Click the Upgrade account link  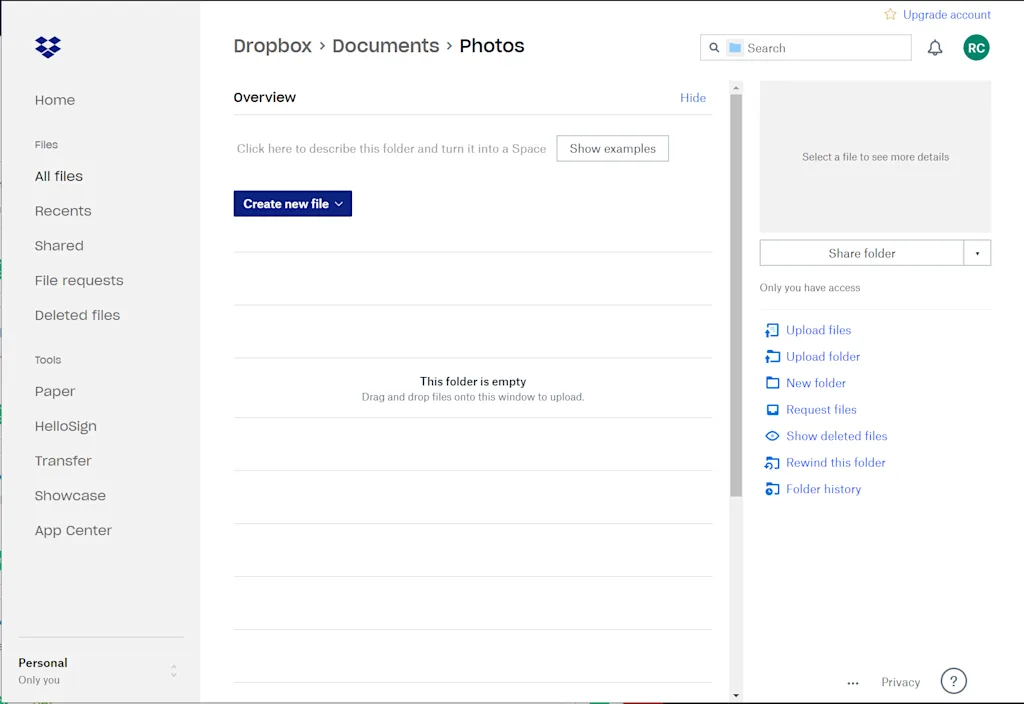point(946,14)
